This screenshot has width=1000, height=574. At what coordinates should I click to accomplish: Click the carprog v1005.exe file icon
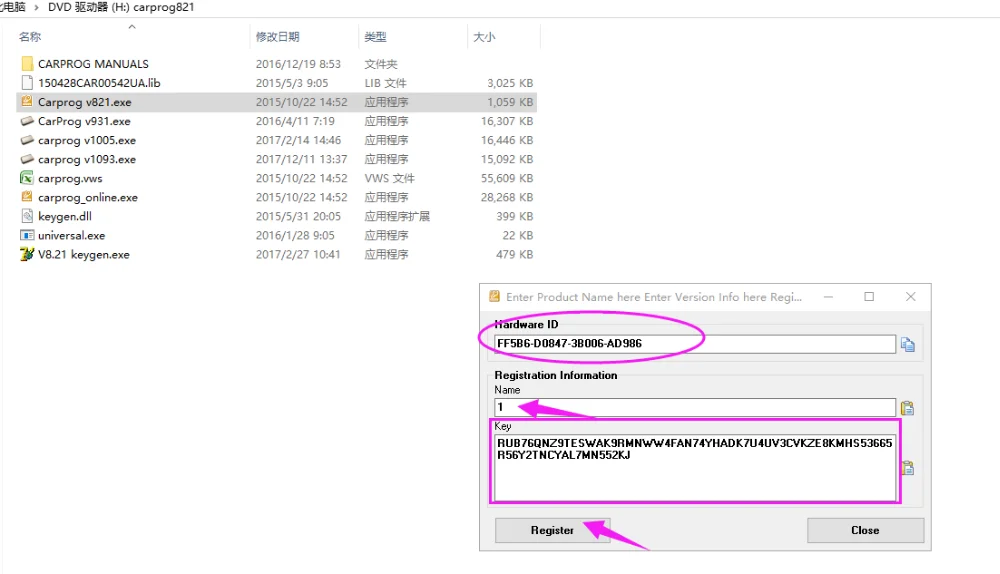pos(27,140)
